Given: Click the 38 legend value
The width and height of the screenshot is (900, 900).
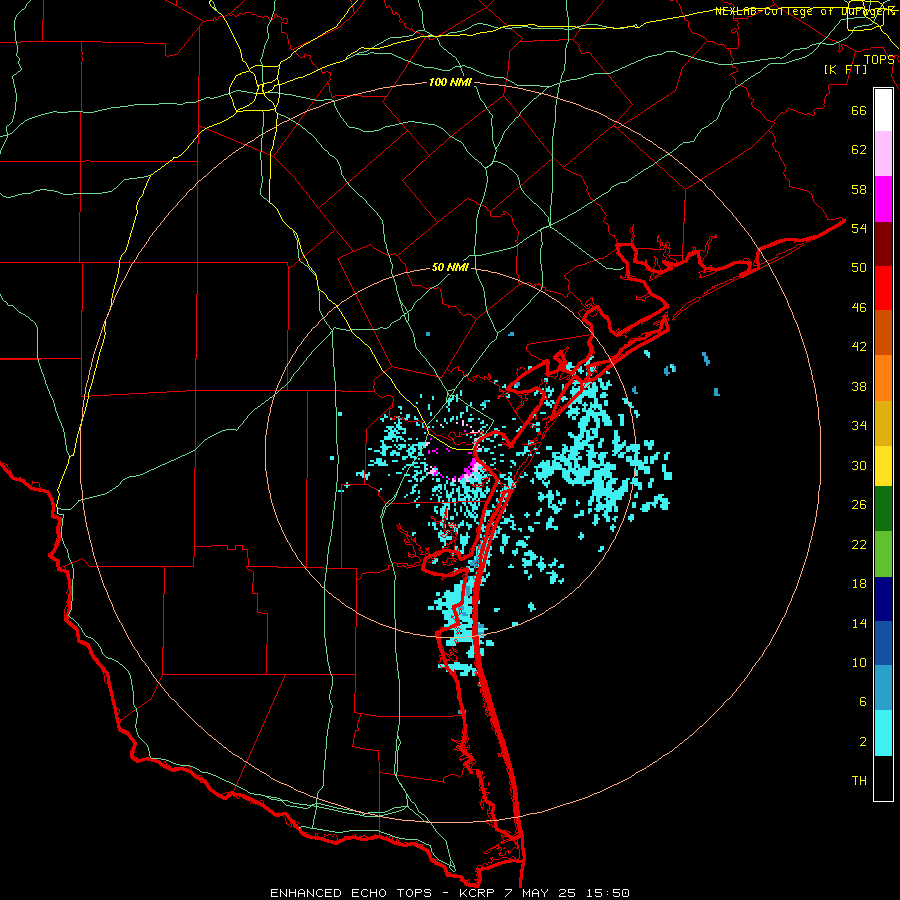Looking at the screenshot, I should [x=859, y=386].
